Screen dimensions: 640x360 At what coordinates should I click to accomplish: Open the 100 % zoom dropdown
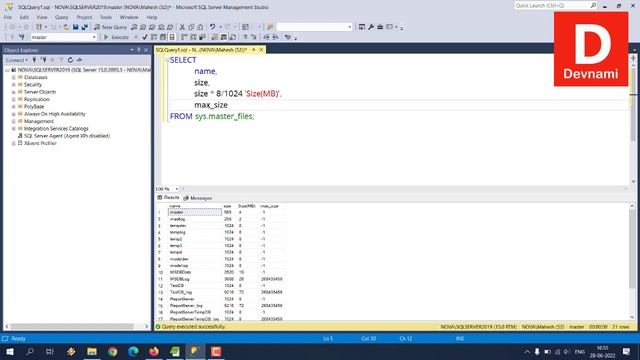(x=176, y=189)
